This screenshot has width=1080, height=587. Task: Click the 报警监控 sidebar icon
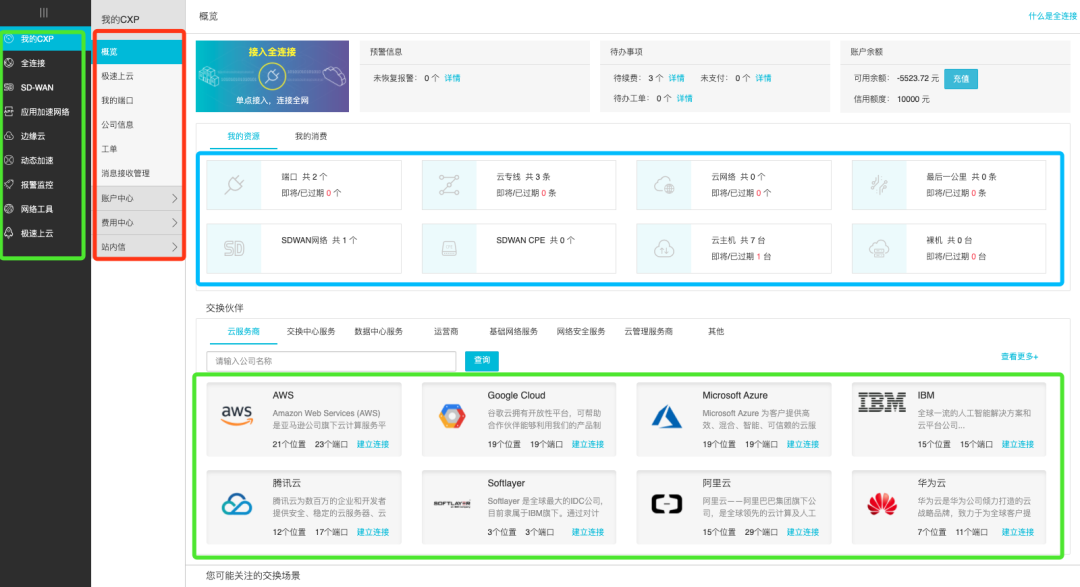[x=9, y=184]
